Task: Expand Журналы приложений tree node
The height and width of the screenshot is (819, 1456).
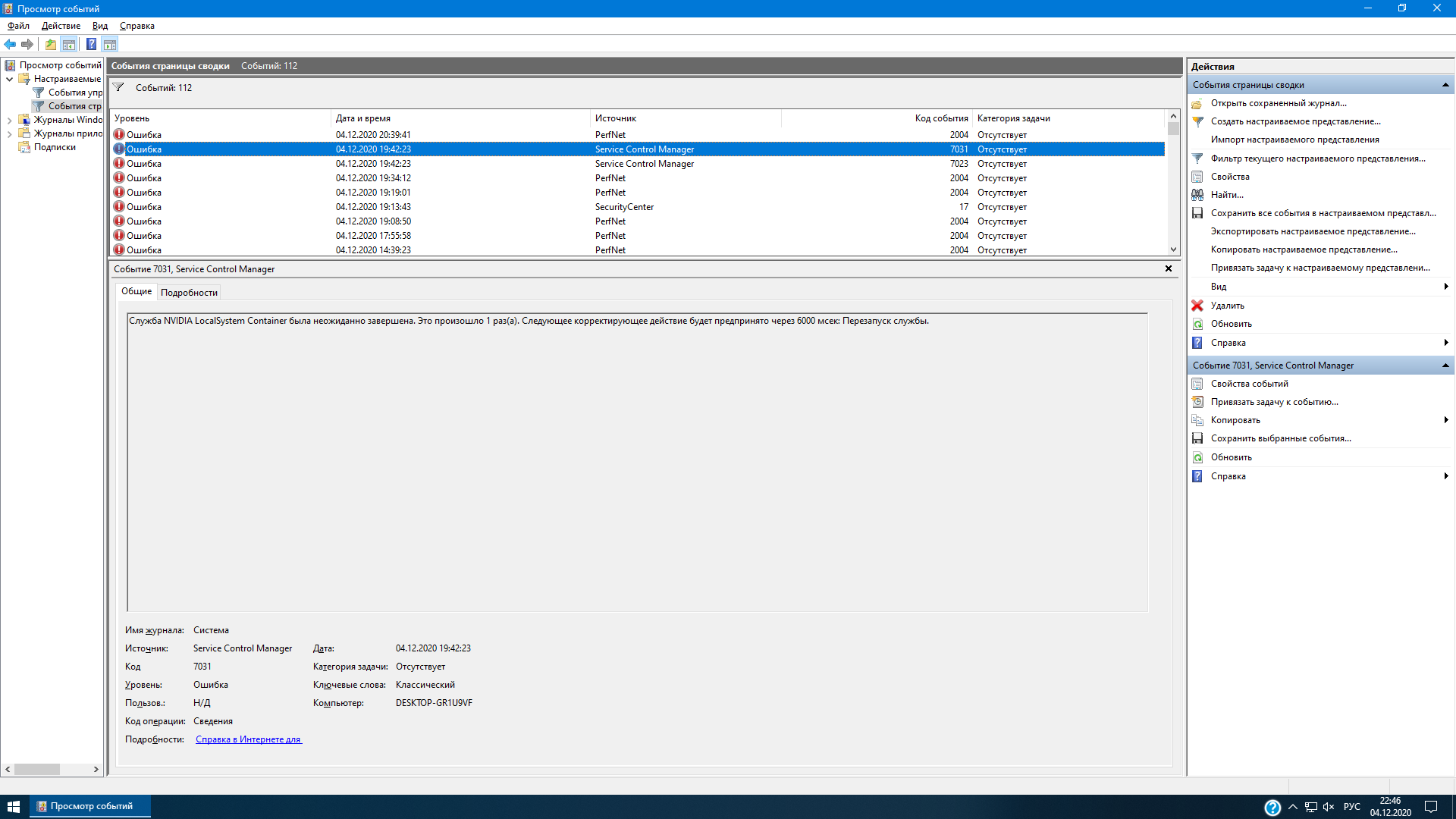Action: coord(11,133)
